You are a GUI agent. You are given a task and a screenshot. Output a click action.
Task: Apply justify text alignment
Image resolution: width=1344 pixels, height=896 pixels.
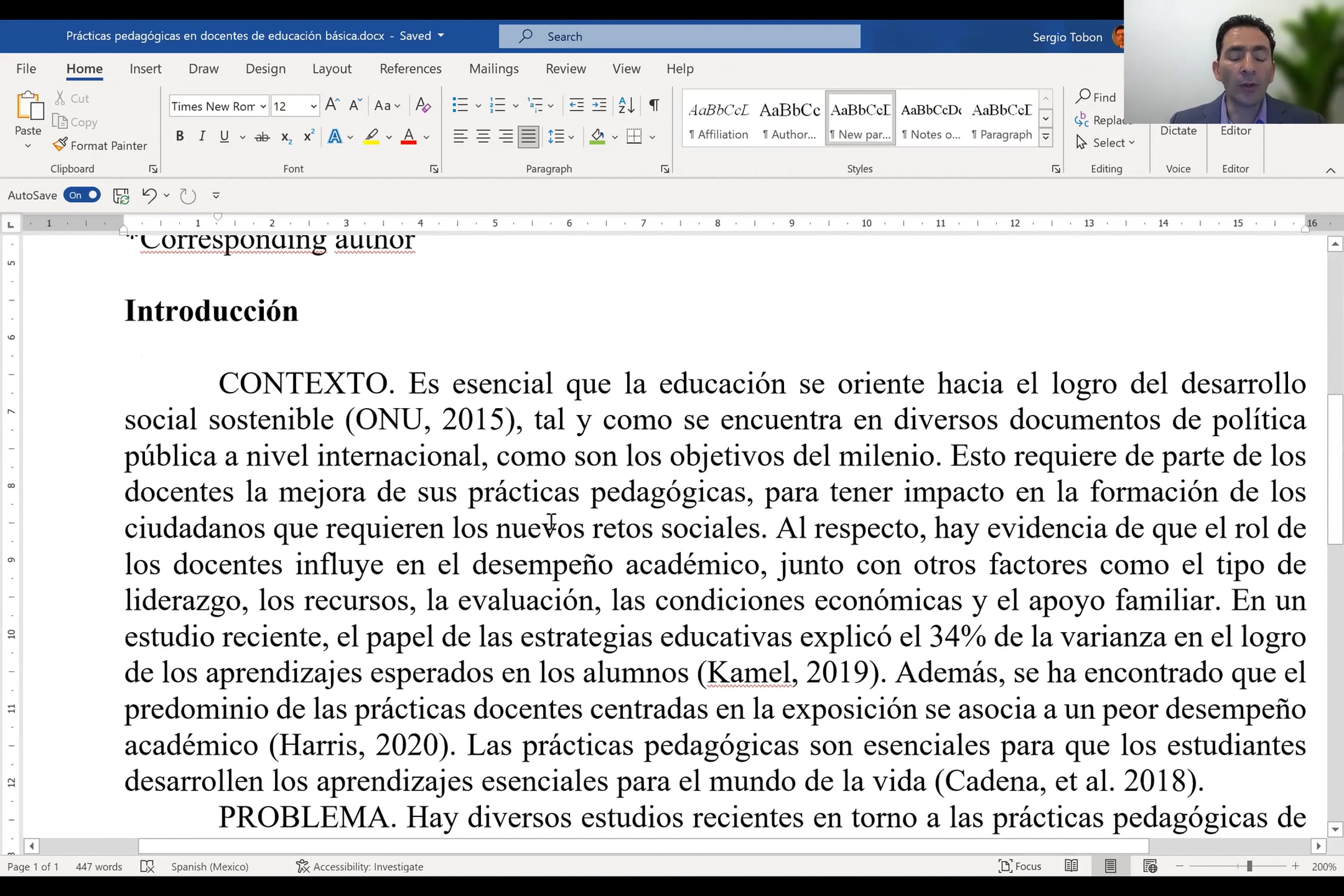coord(528,137)
